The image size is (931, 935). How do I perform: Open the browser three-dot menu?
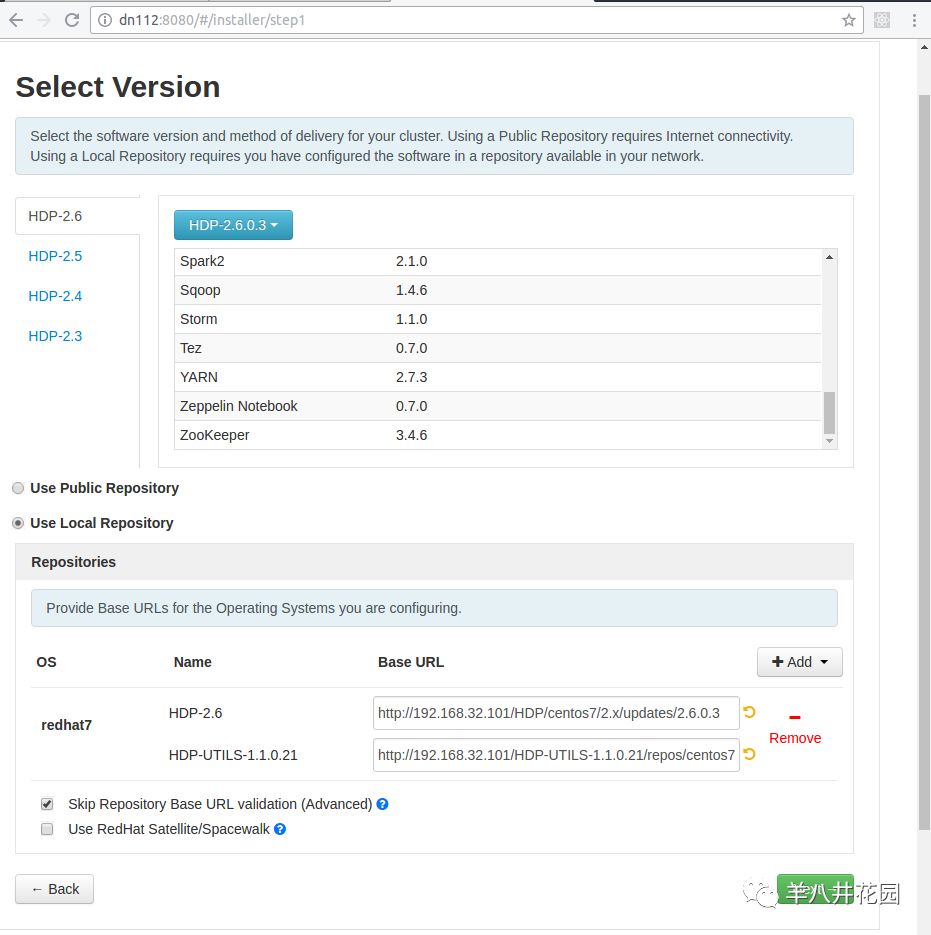[914, 20]
